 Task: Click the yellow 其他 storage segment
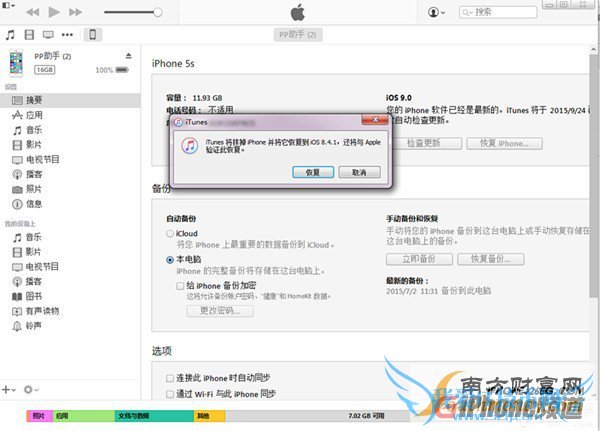(210, 416)
